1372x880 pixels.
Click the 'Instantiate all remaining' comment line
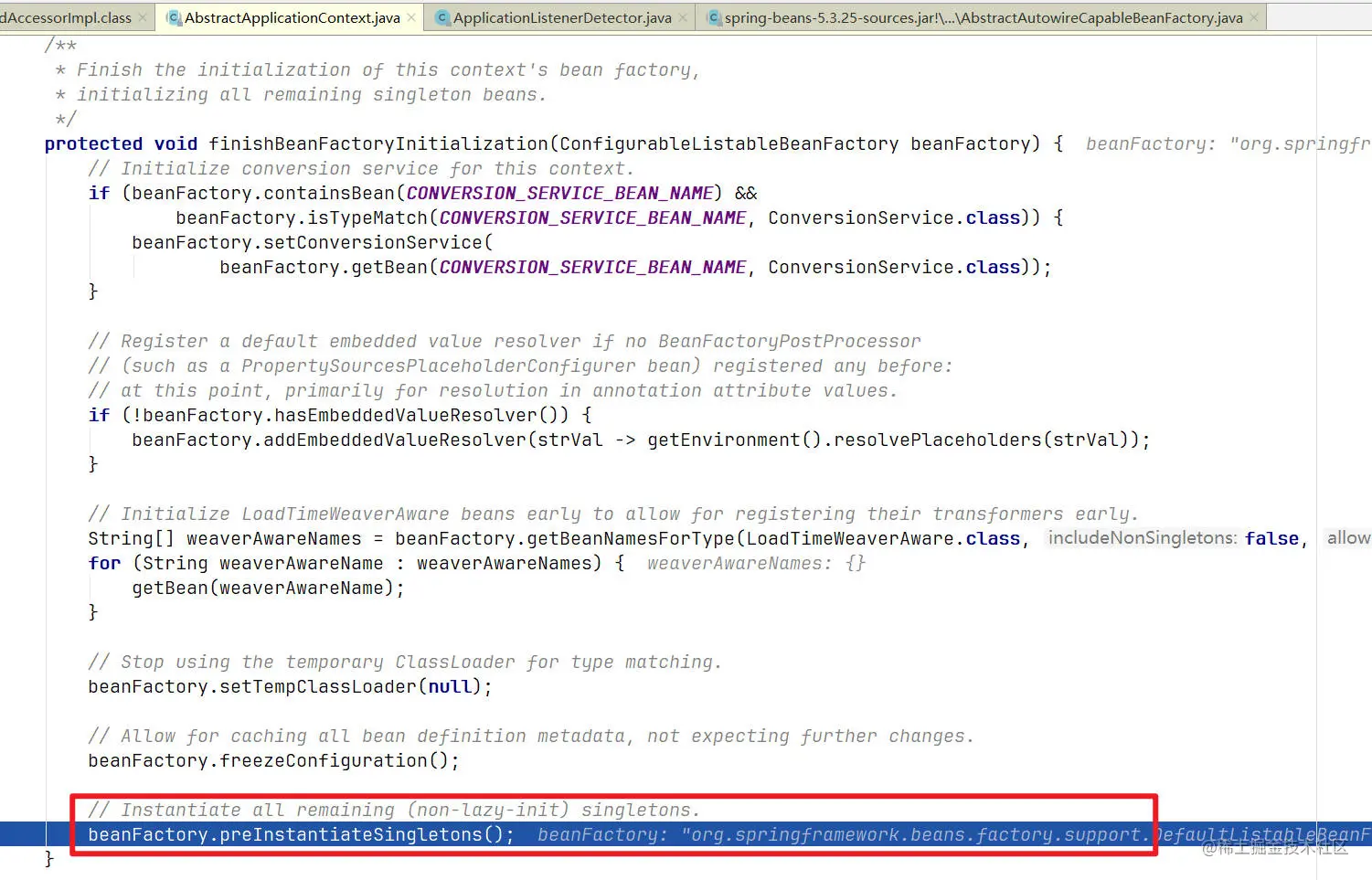click(394, 811)
